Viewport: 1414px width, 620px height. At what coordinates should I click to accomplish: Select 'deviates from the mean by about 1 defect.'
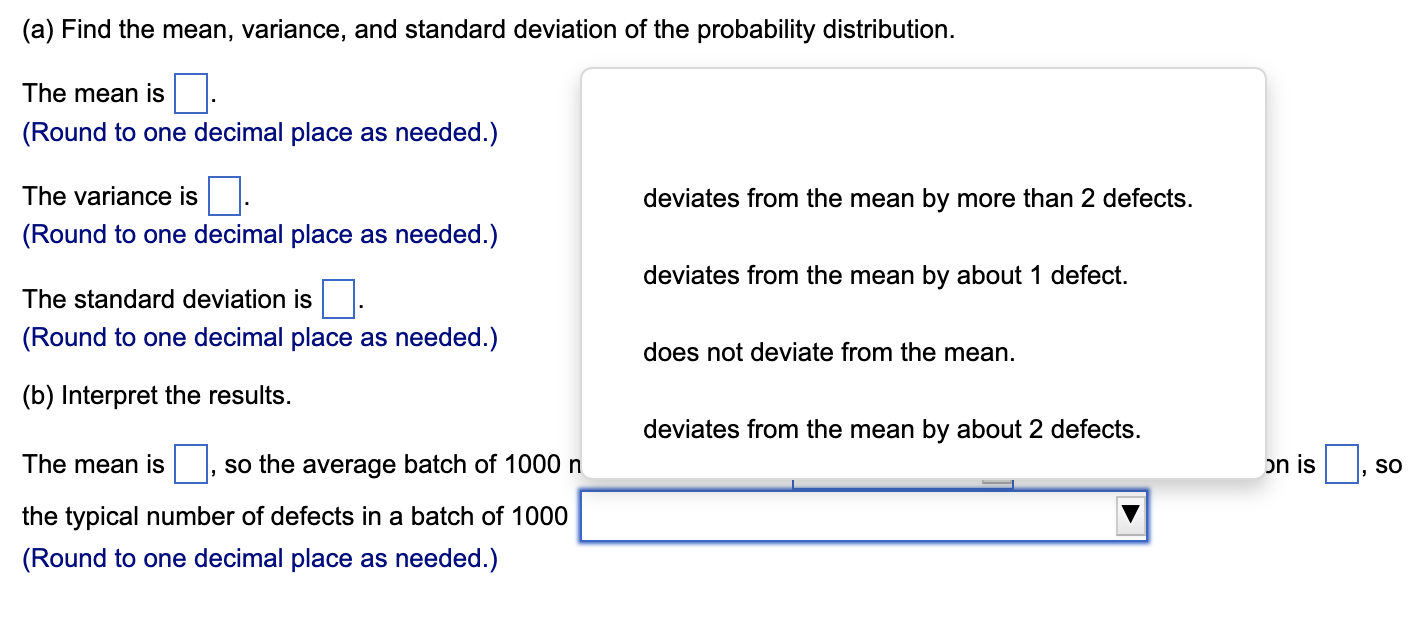[x=886, y=275]
